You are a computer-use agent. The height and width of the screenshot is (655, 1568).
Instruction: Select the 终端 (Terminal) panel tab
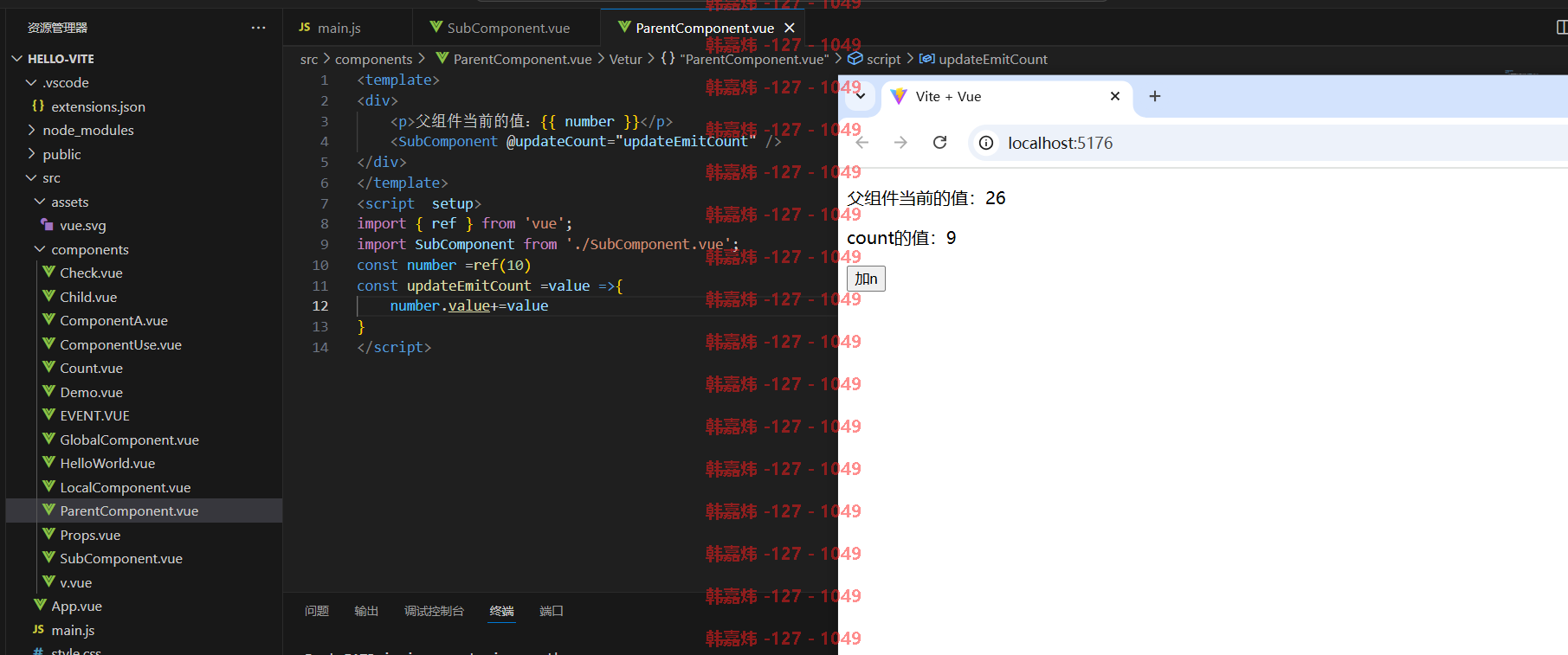(501, 611)
